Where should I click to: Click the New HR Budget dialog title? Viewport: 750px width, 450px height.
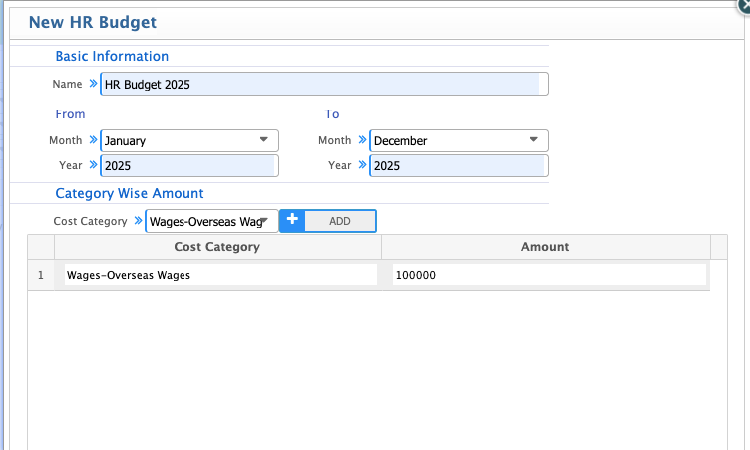coord(93,22)
